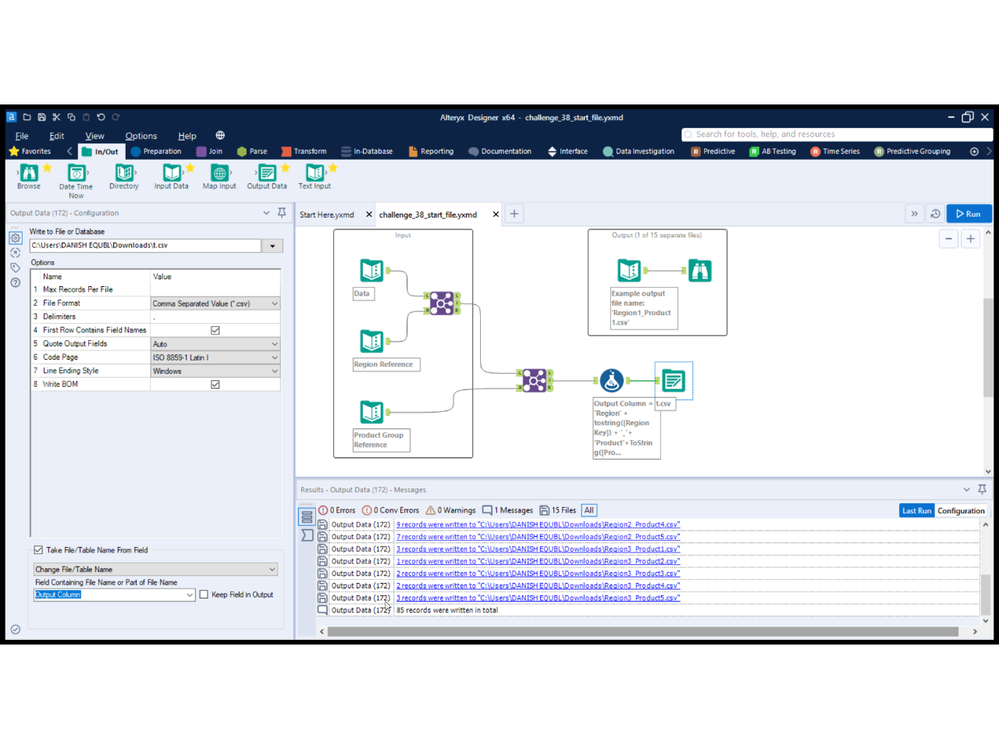999x749 pixels.
Task: Click the results horizontal scrollbar
Action: click(643, 631)
